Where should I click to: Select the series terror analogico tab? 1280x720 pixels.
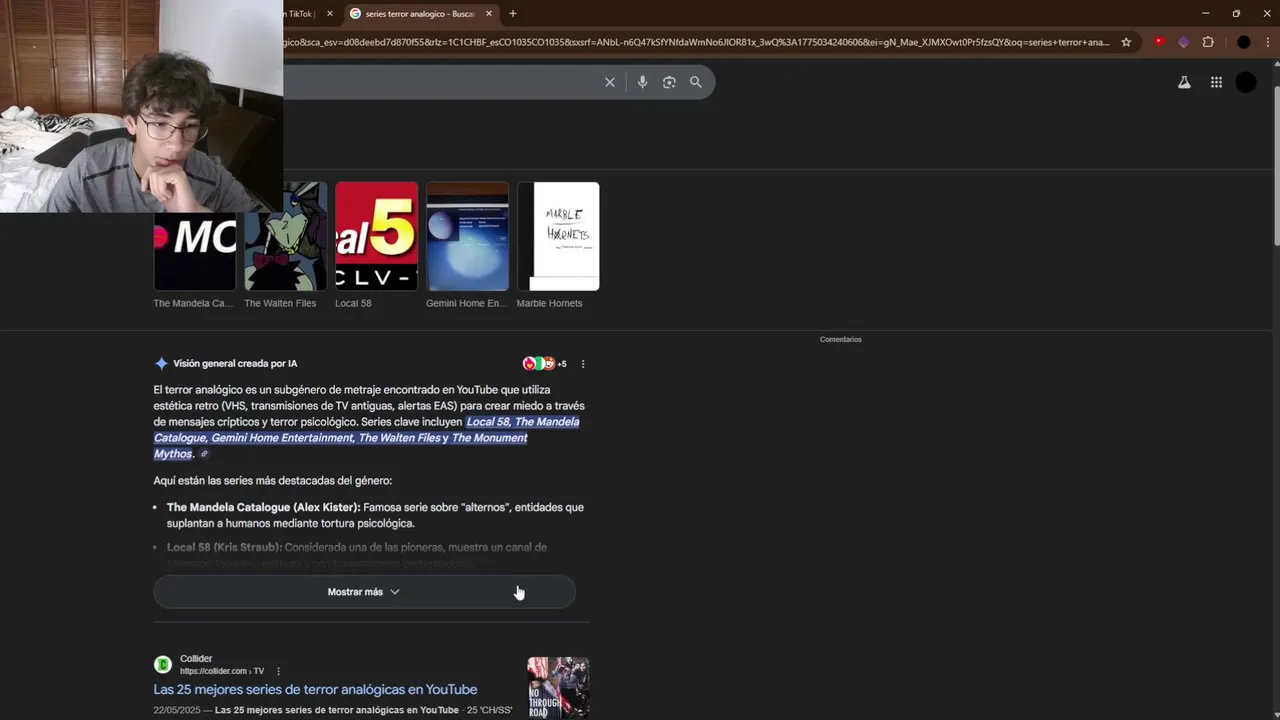pyautogui.click(x=420, y=14)
